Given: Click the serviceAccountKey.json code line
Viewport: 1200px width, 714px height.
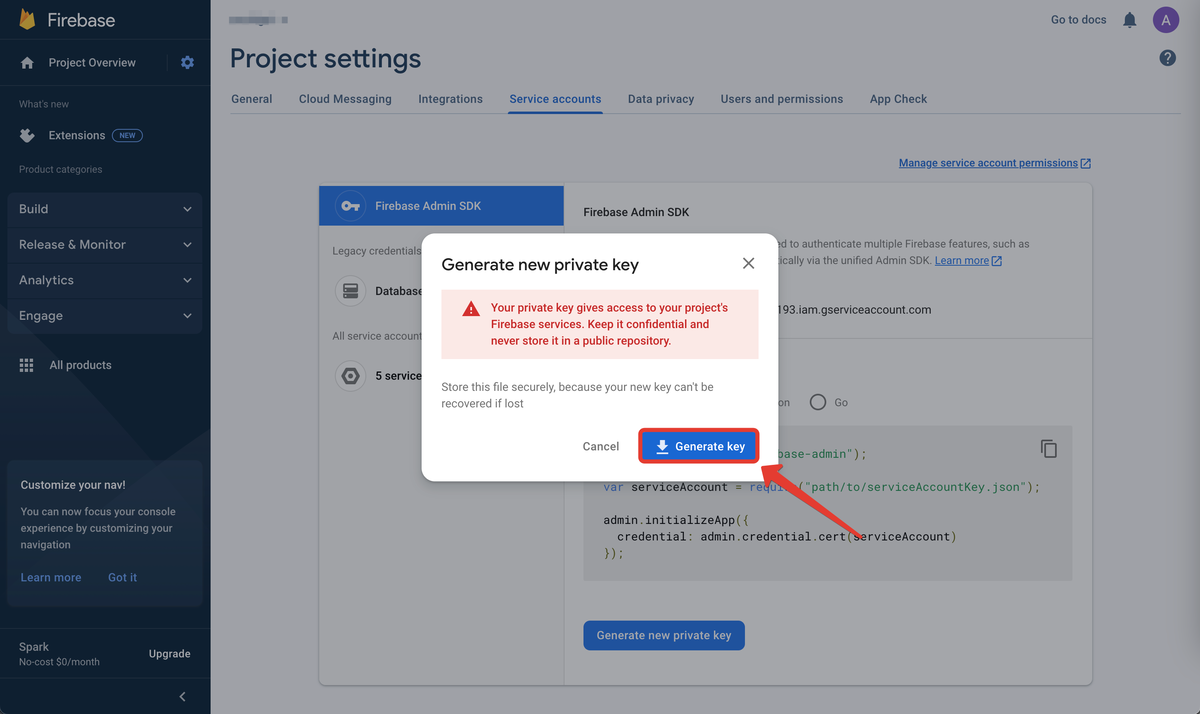Looking at the screenshot, I should (x=822, y=487).
